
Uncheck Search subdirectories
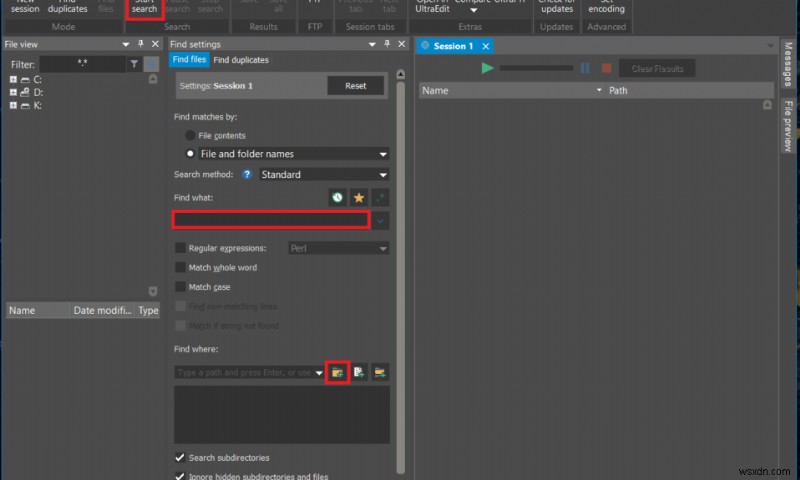click(x=180, y=458)
